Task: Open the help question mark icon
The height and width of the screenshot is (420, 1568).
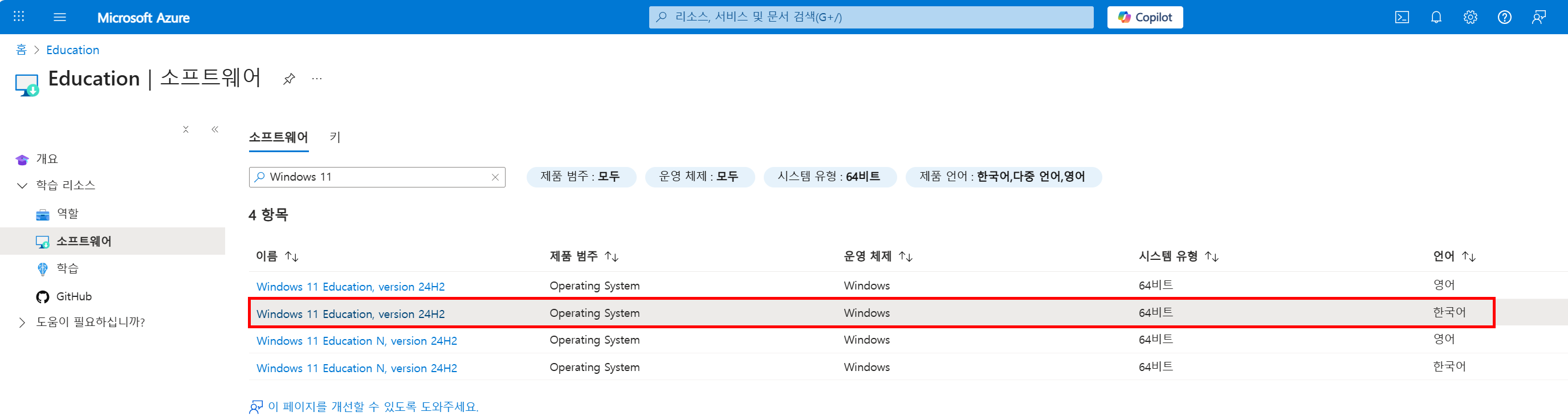Action: [x=1504, y=17]
